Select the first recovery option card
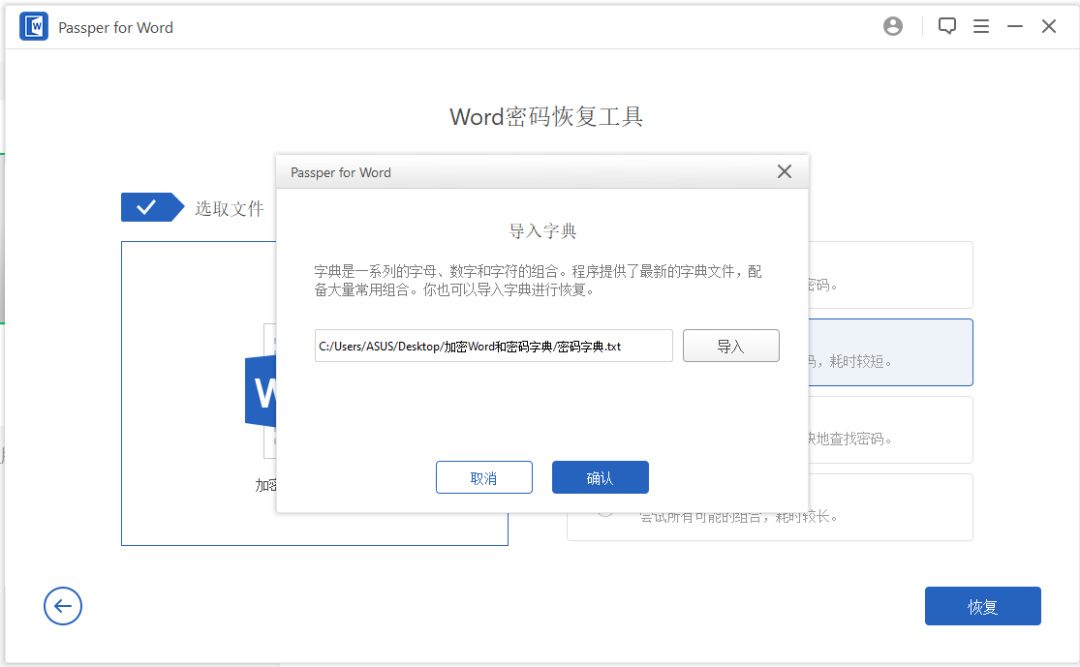 pos(890,275)
